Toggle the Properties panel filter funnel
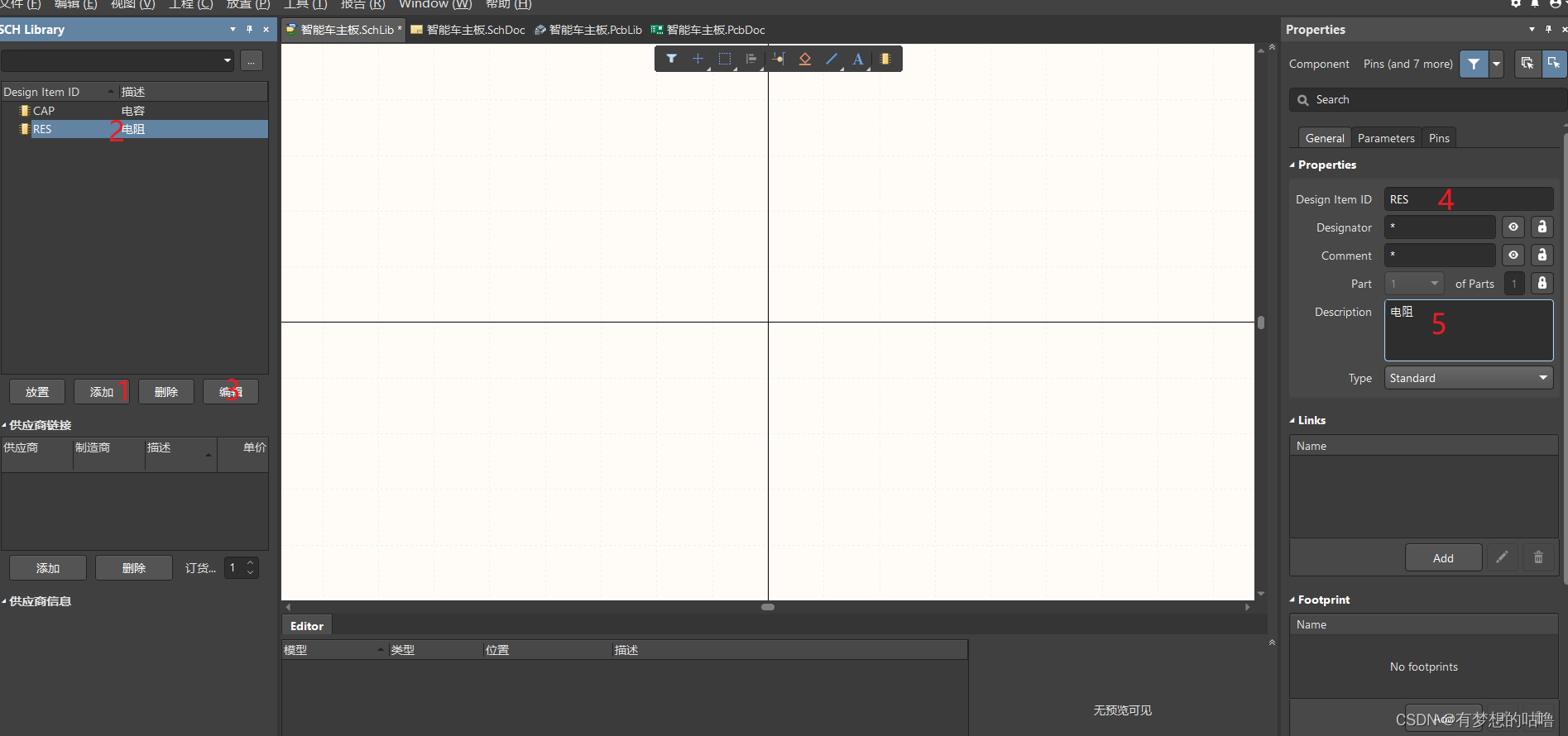This screenshot has width=1568, height=736. (1474, 64)
